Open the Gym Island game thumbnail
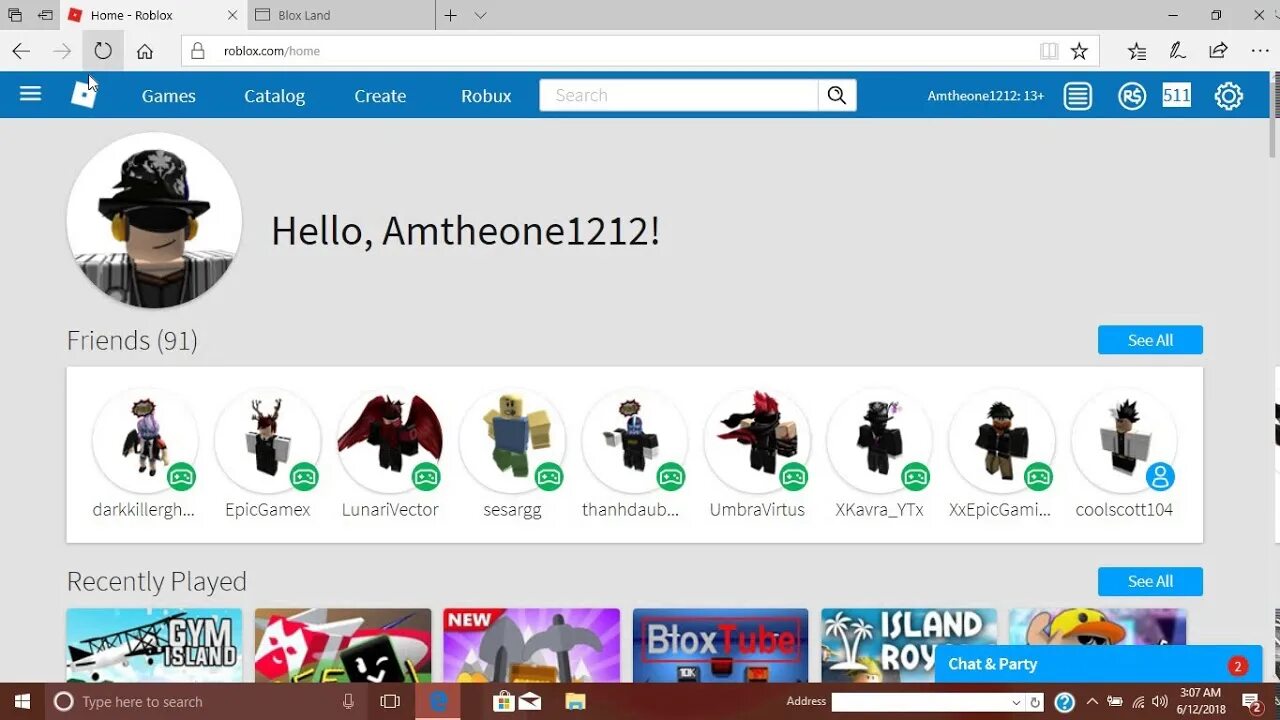Viewport: 1280px width, 720px height. point(154,645)
